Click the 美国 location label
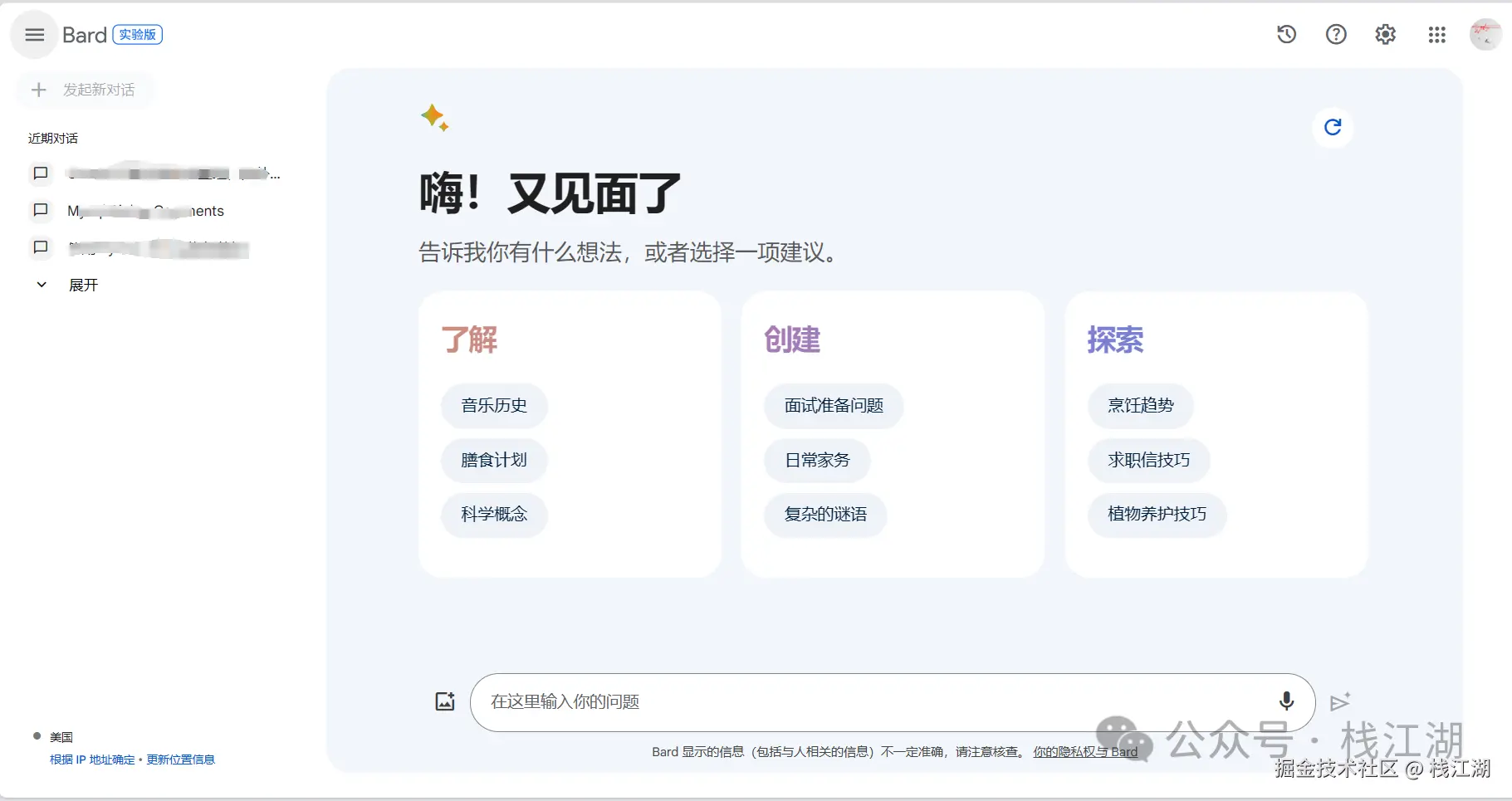 (x=61, y=737)
